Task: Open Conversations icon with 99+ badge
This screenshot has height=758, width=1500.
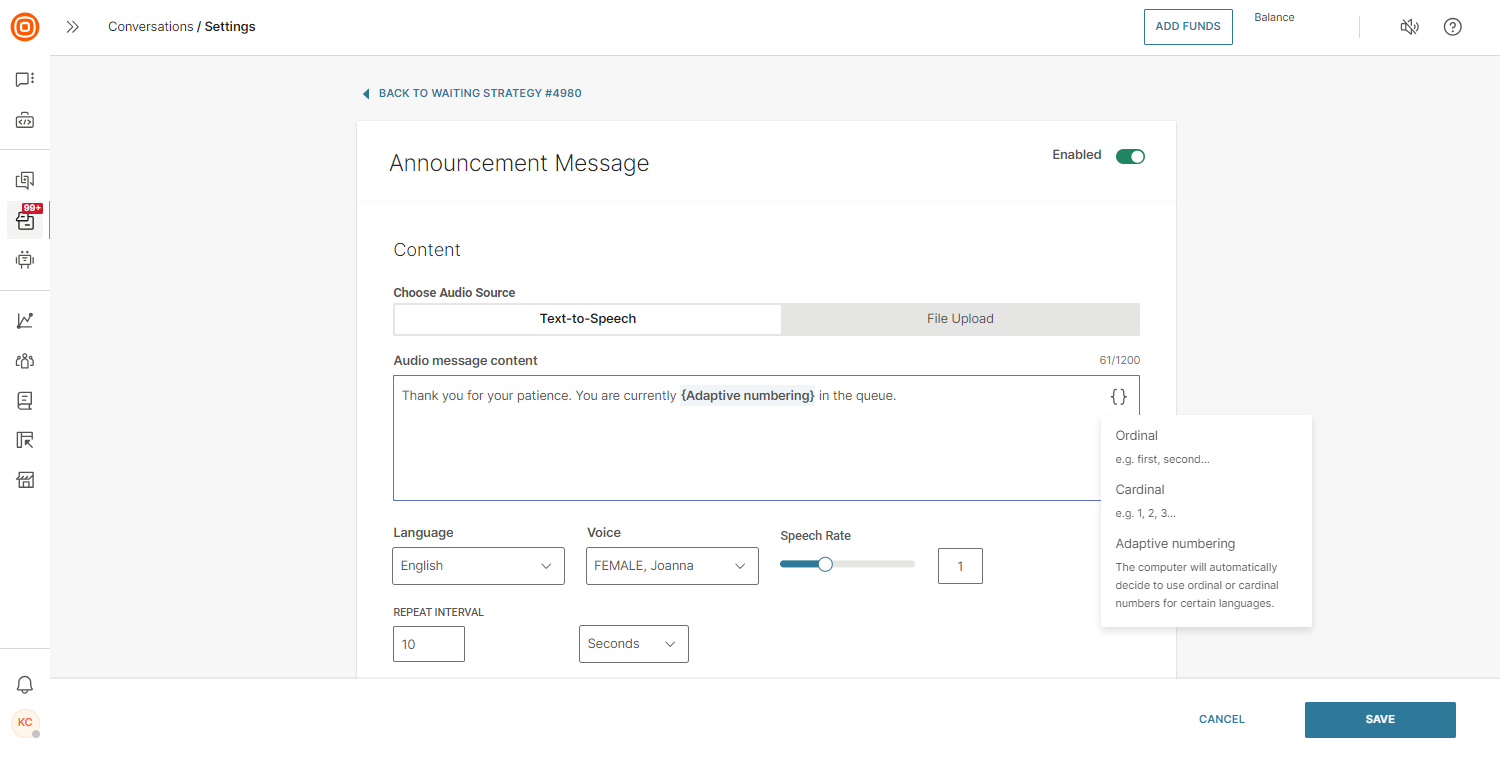Action: point(26,220)
